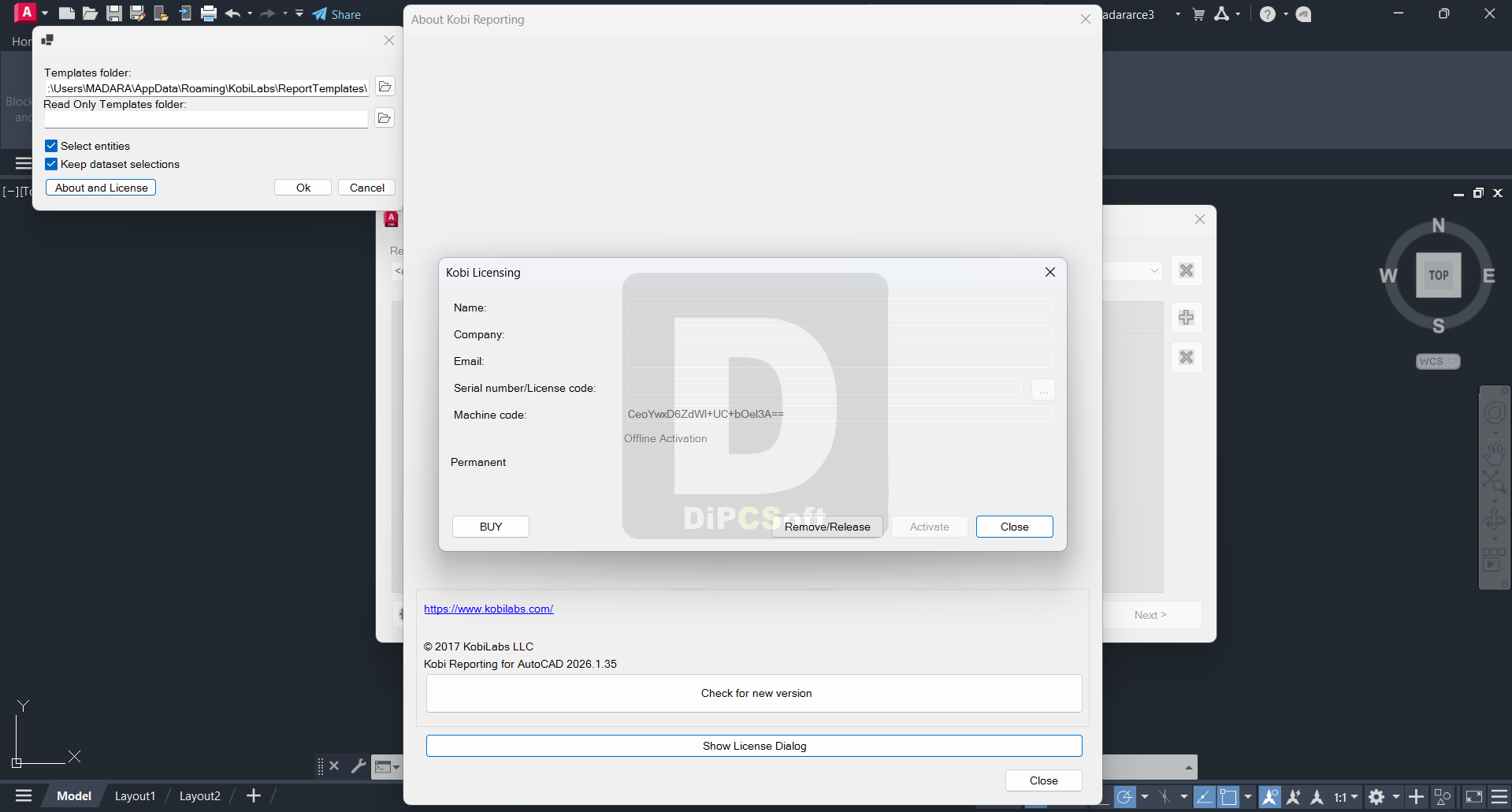
Task: Click the Orbit navigation icon
Action: [x=1495, y=520]
